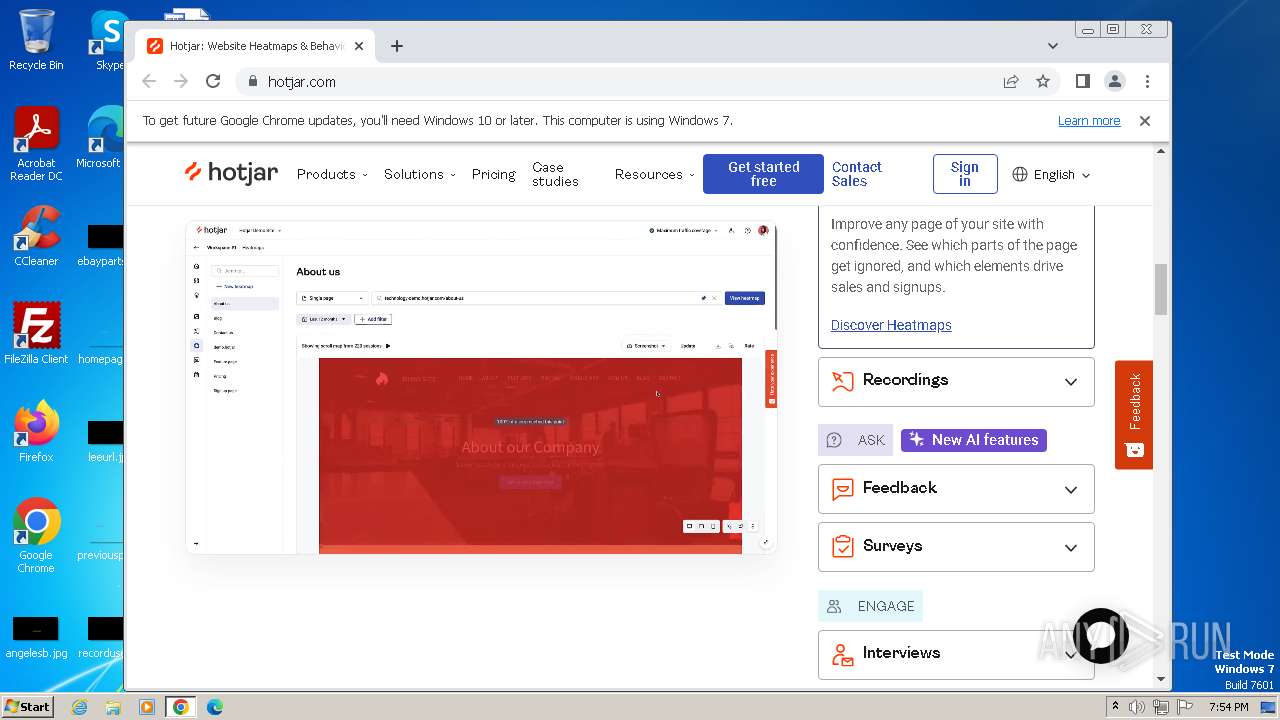Open Microsoft Edge from the taskbar
This screenshot has width=1280, height=720.
pos(215,707)
